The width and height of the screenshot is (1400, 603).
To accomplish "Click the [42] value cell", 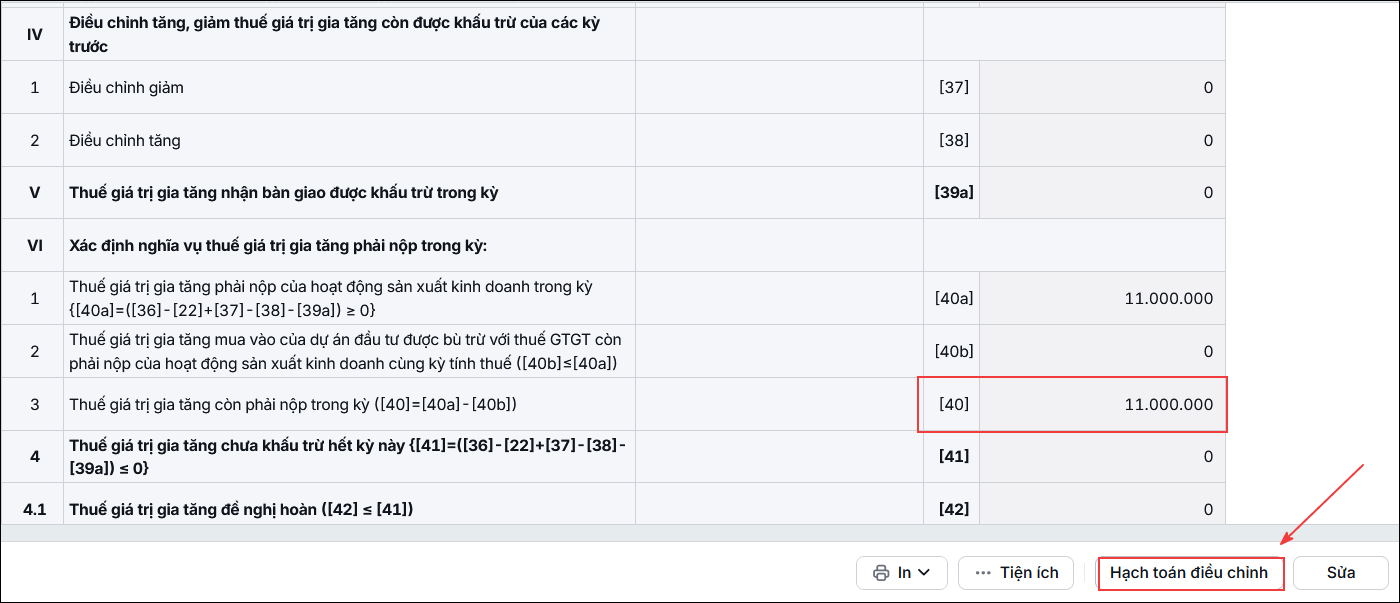I will pyautogui.click(x=1102, y=509).
